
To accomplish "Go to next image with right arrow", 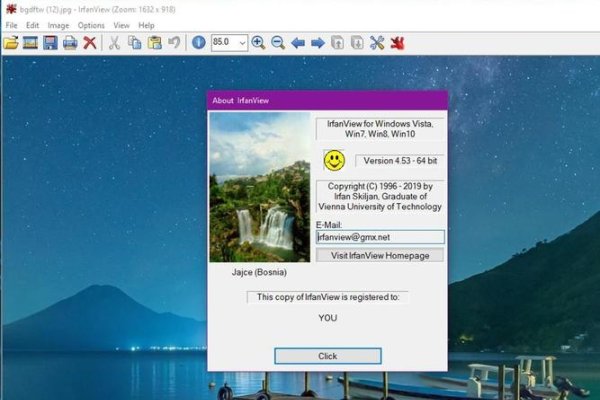I will (317, 43).
